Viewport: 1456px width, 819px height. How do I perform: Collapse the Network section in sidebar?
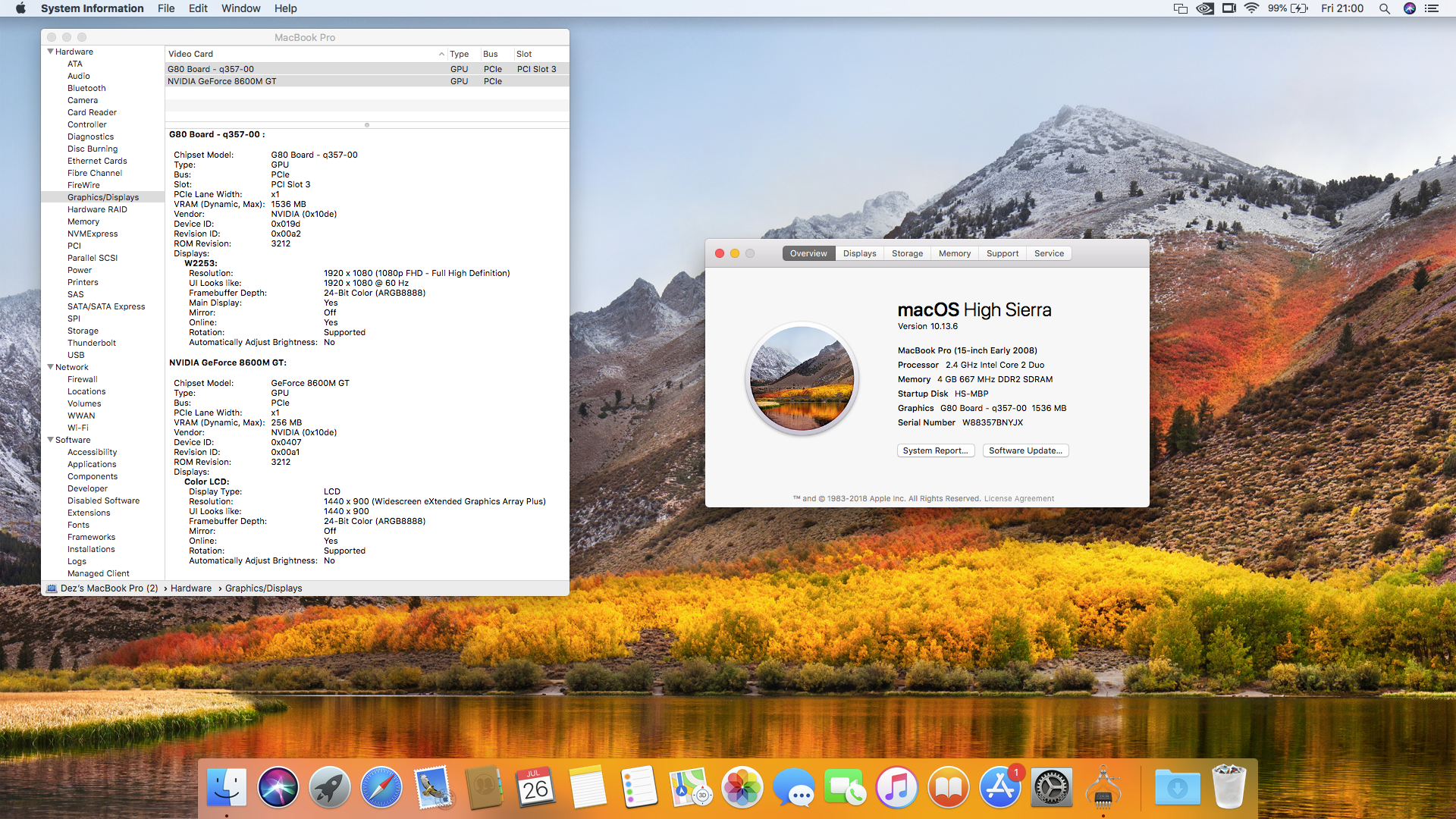(51, 367)
